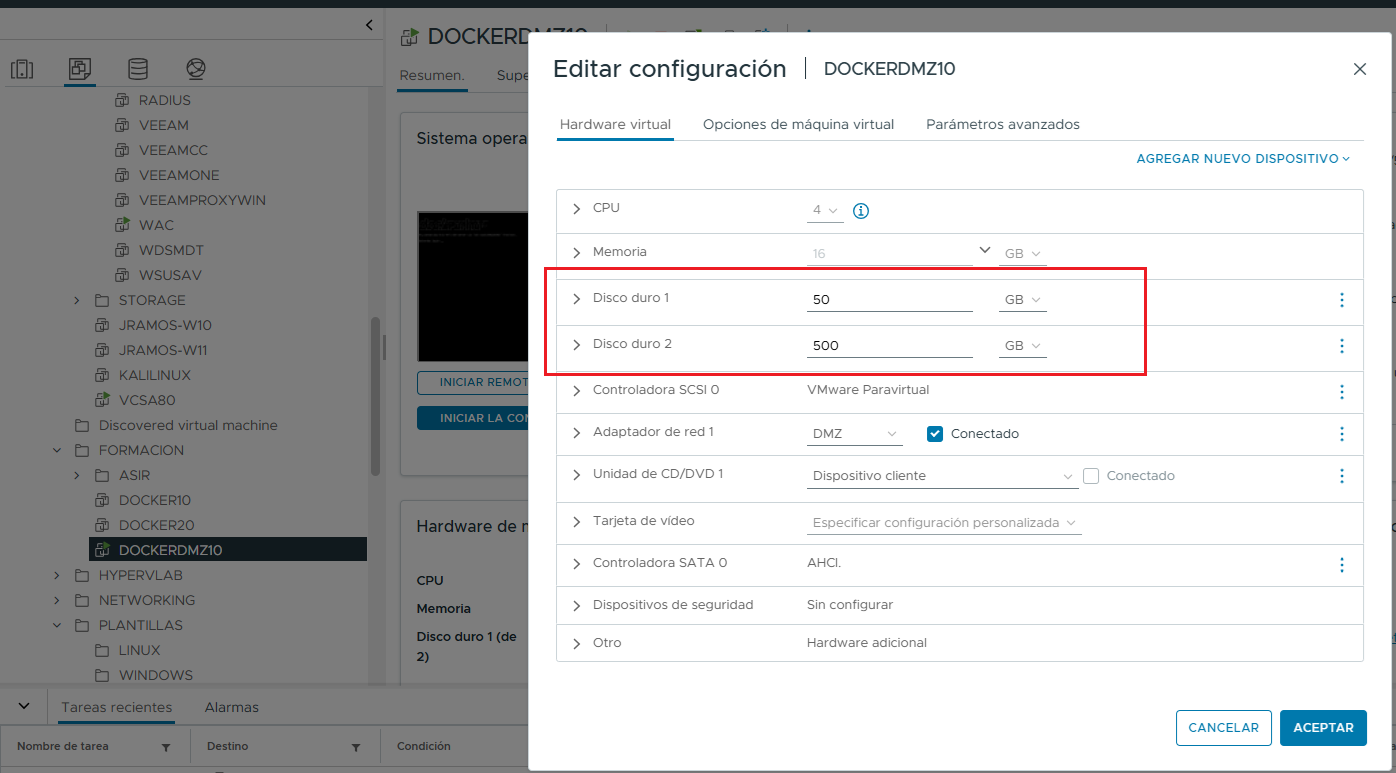The width and height of the screenshot is (1396, 773).
Task: Expand the STORAGE folder in tree
Action: [x=77, y=300]
